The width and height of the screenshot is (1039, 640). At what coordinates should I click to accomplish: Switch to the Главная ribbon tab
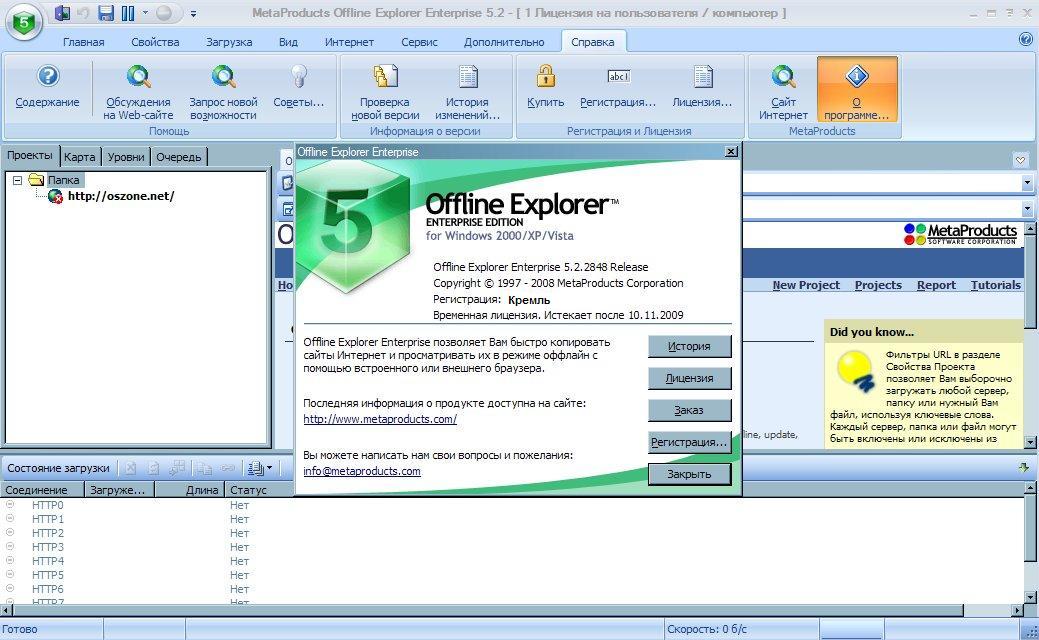click(x=83, y=42)
